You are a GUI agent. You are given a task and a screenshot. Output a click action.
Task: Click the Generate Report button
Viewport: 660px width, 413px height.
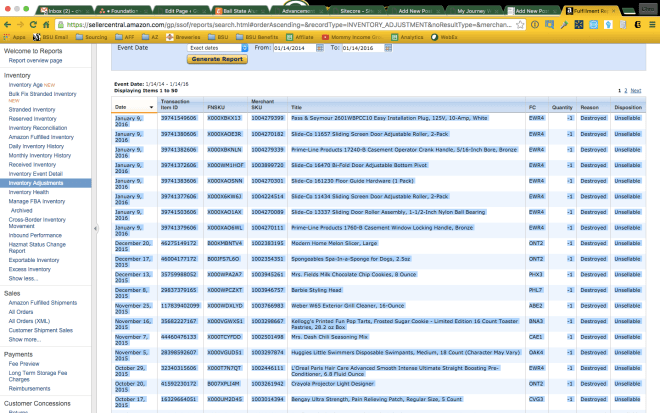click(217, 59)
